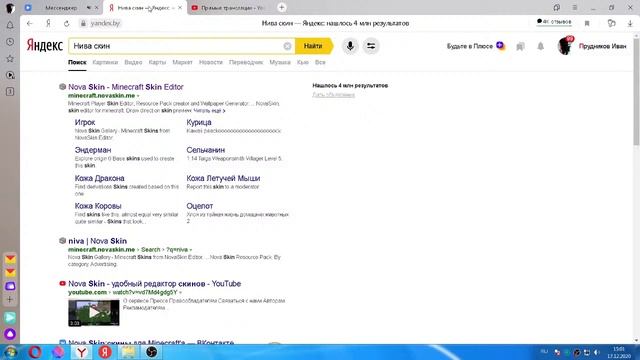Image resolution: width=640 pixels, height=360 pixels.
Task: Open file explorer folder in taskbar
Action: [128, 352]
